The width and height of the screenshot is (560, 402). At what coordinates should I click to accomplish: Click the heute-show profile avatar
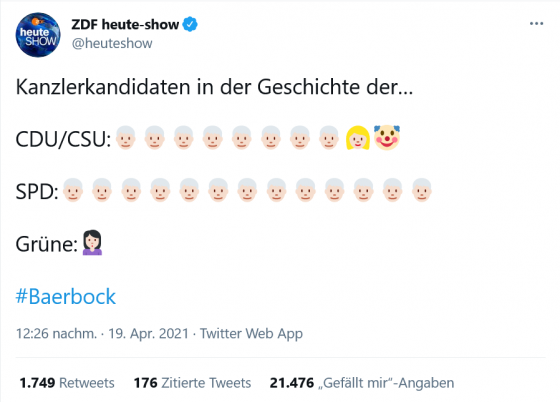(38, 35)
